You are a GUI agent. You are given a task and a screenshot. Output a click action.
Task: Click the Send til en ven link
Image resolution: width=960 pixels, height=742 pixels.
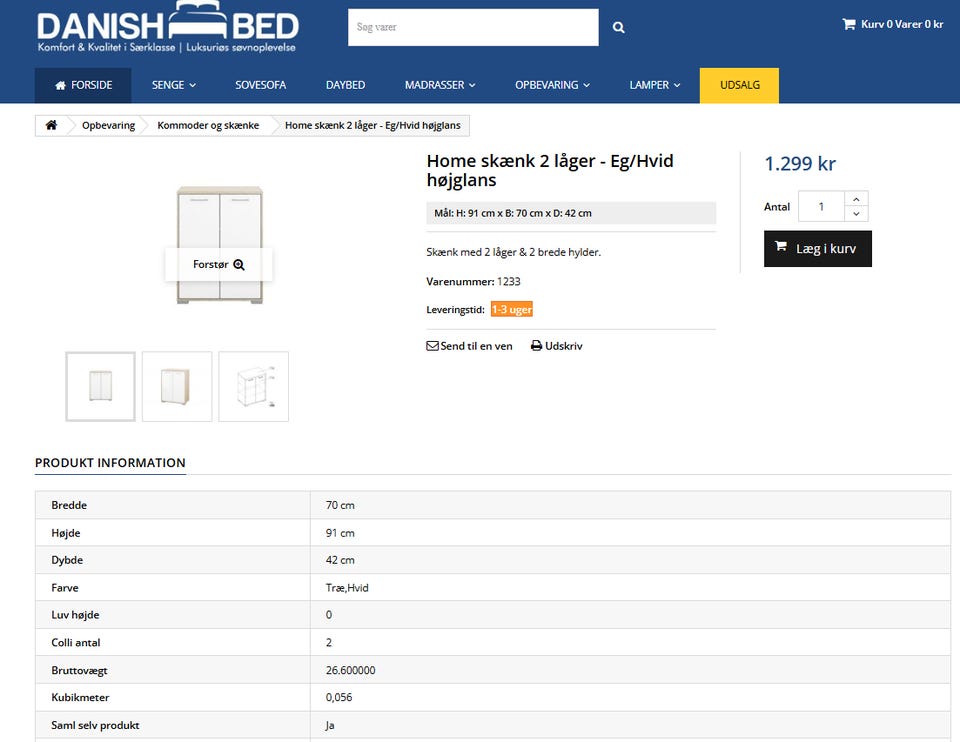pos(470,346)
